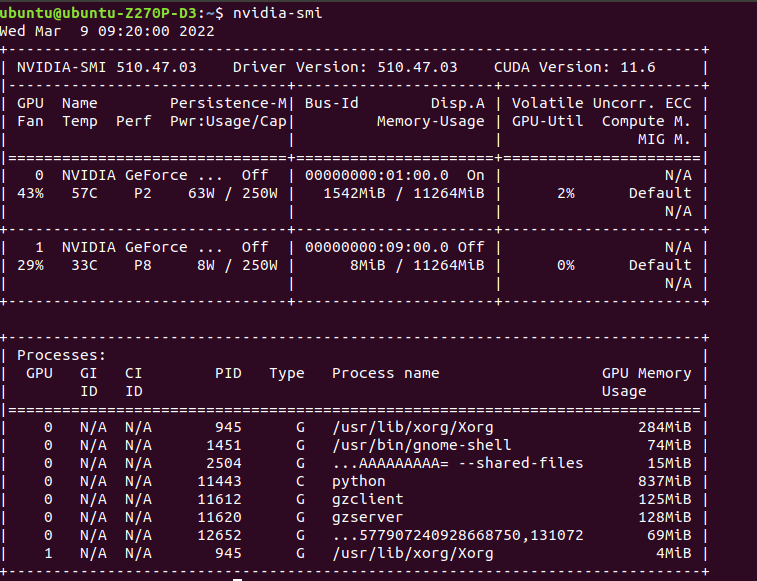The image size is (757, 581).
Task: Click memory usage "1542MiB / 11264MiB"
Action: (404, 194)
